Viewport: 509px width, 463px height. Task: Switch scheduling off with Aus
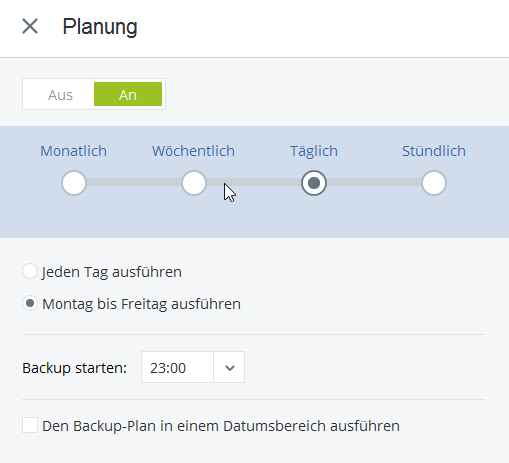pos(60,95)
